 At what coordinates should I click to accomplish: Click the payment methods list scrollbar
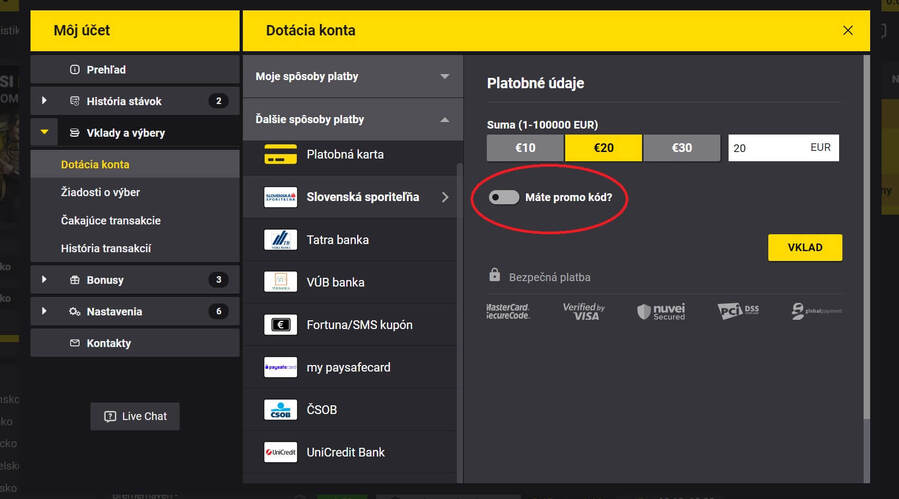pyautogui.click(x=459, y=321)
